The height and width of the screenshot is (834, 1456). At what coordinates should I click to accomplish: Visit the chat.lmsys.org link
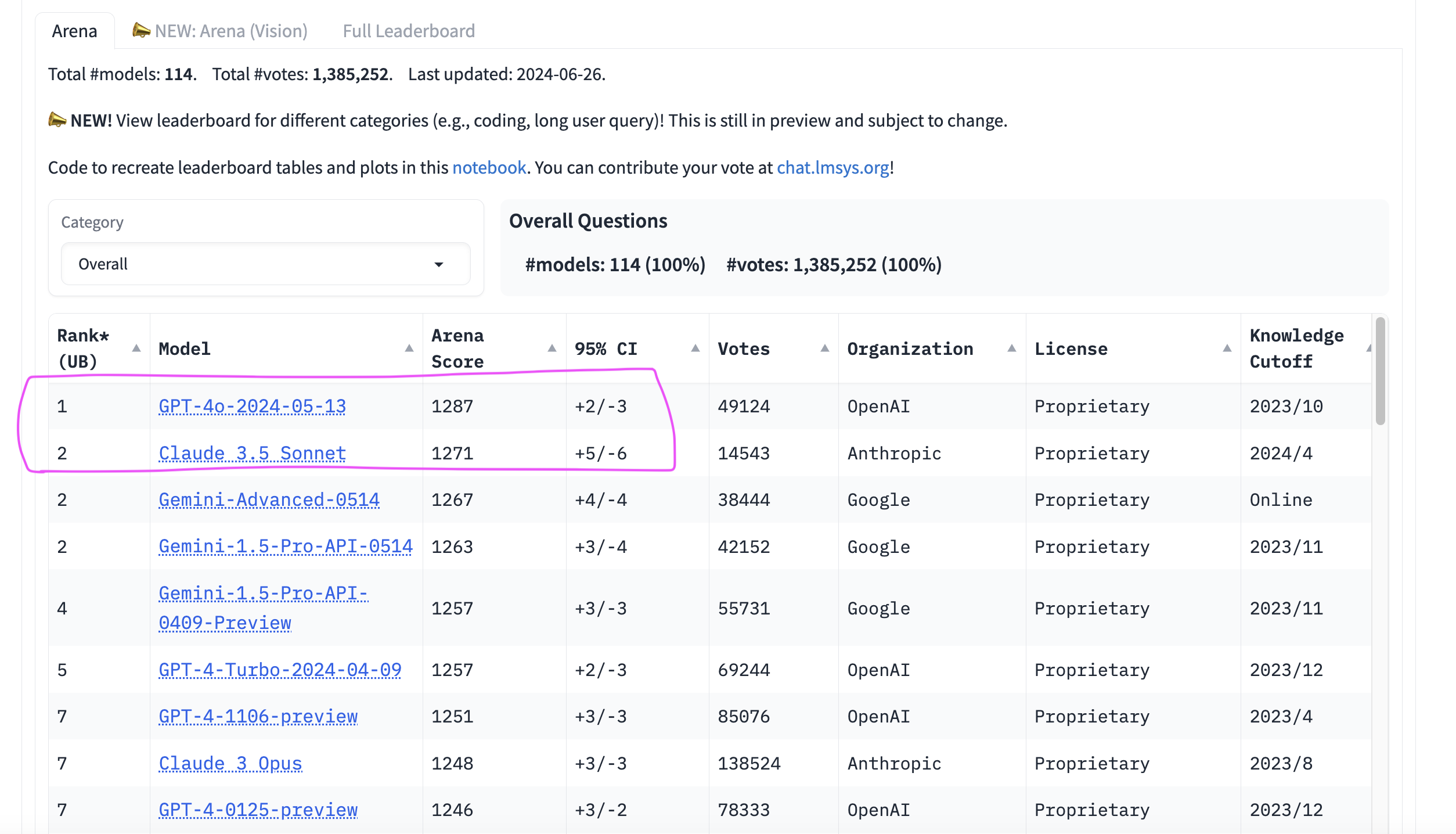click(833, 167)
